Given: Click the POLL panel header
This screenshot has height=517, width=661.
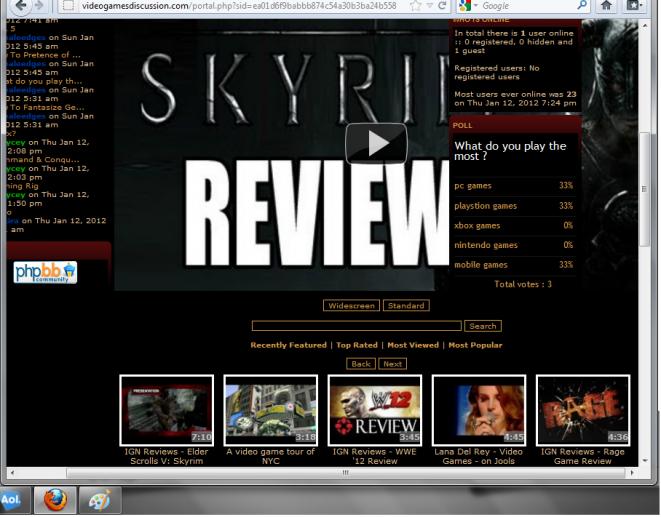Looking at the screenshot, I should (515, 125).
